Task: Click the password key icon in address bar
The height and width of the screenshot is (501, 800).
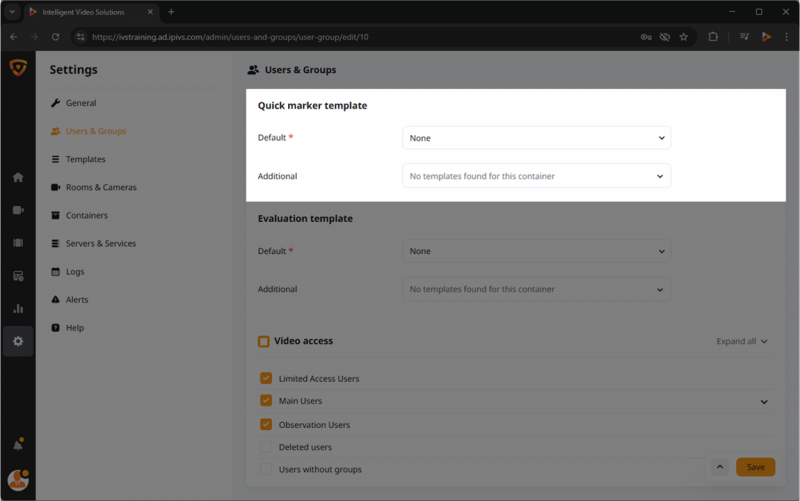Action: click(646, 37)
